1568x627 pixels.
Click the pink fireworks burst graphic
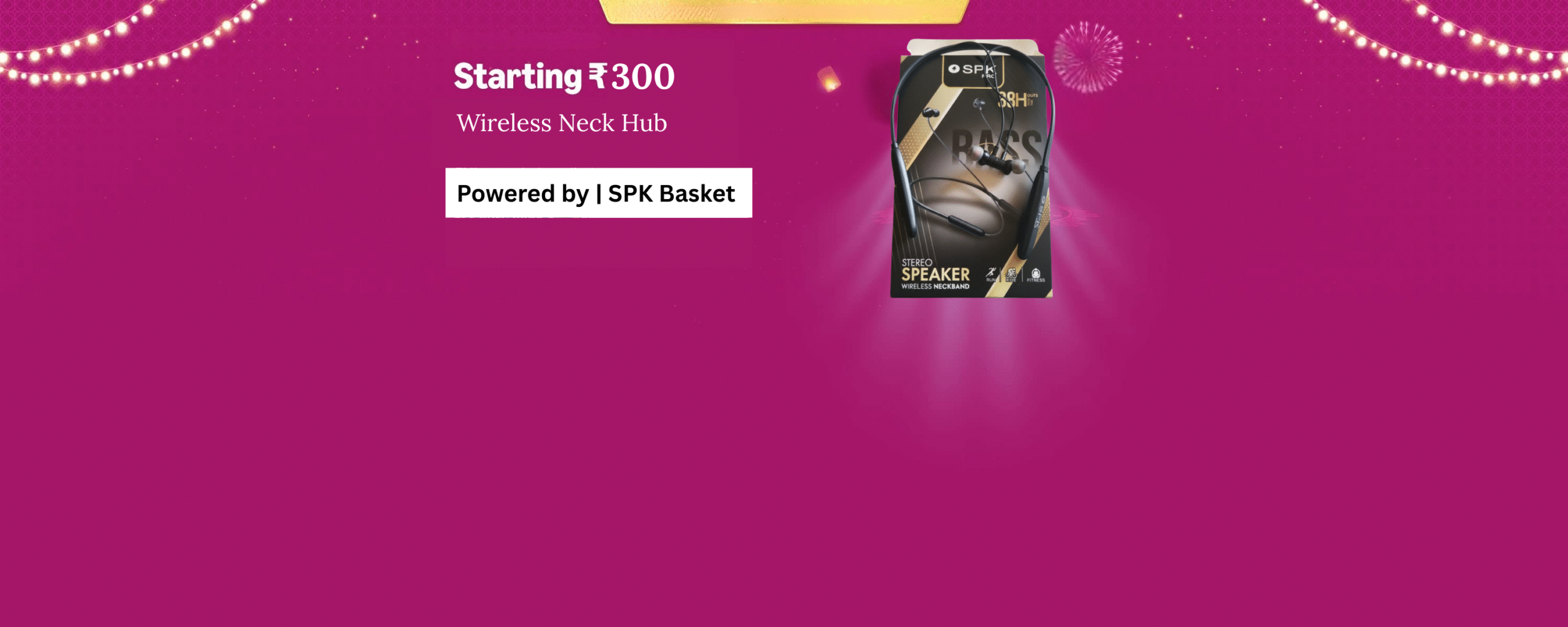(1088, 57)
